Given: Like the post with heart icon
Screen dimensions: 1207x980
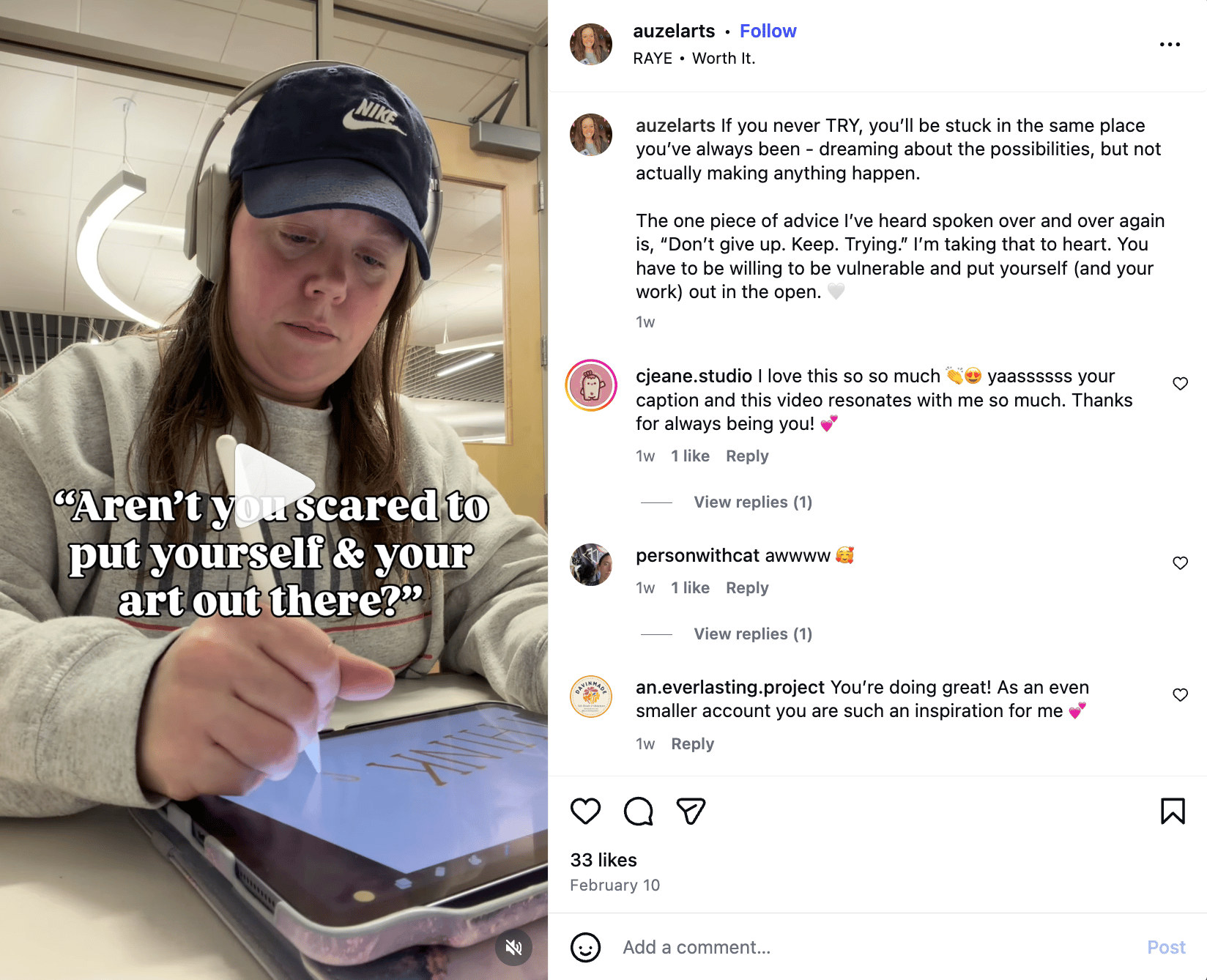Looking at the screenshot, I should coord(585,811).
